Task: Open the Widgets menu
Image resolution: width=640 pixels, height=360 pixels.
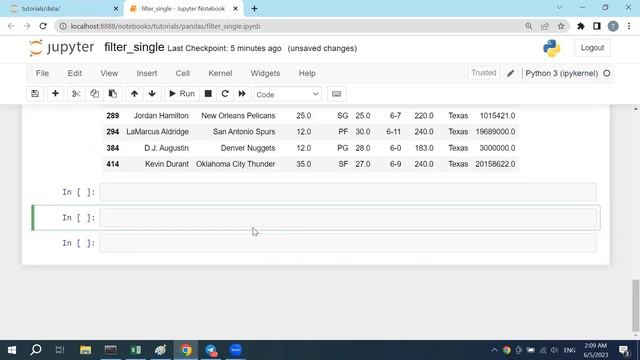Action: point(265,73)
